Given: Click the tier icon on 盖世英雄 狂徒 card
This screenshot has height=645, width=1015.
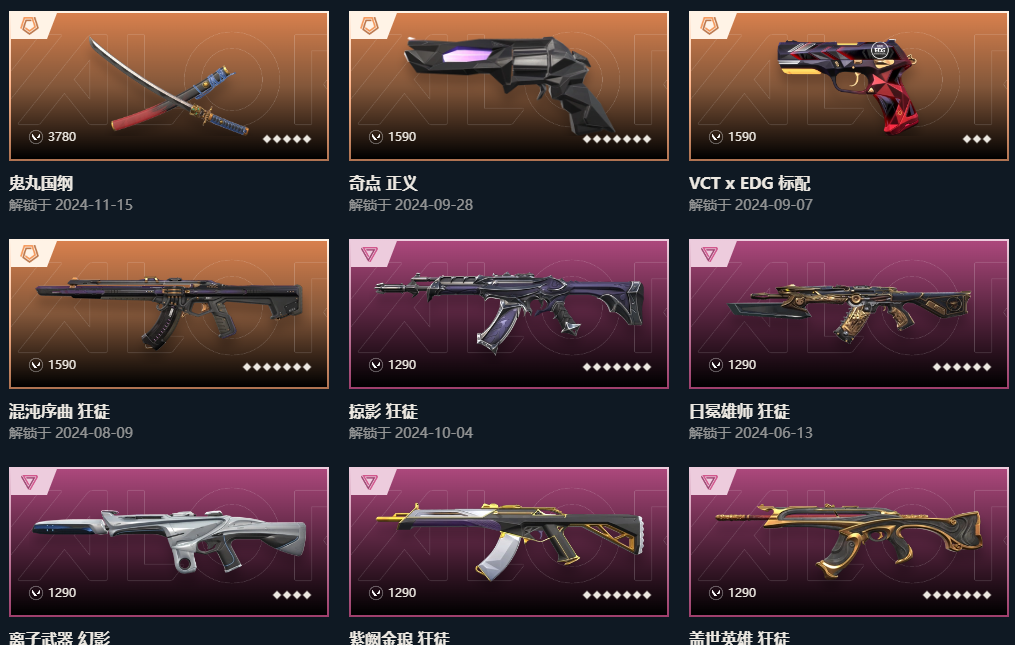Looking at the screenshot, I should 709,482.
